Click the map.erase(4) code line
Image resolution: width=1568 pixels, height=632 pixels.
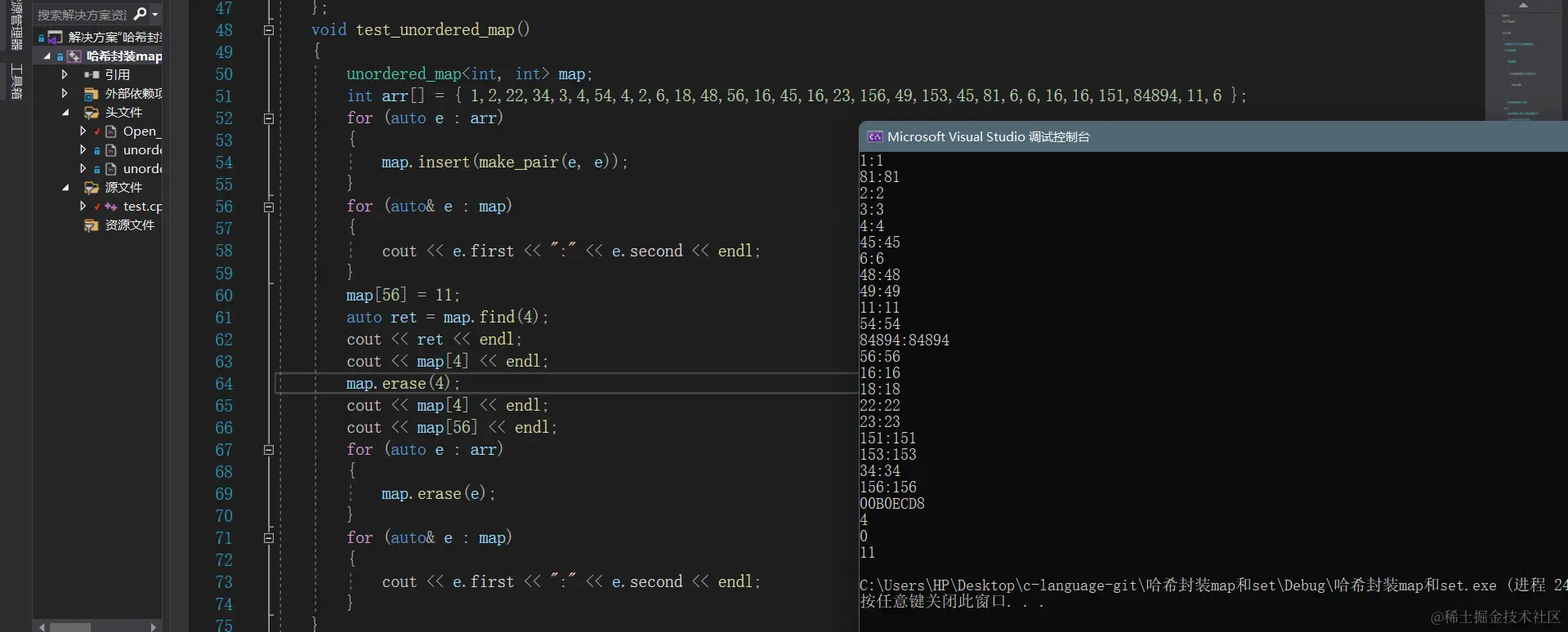pyautogui.click(x=403, y=383)
